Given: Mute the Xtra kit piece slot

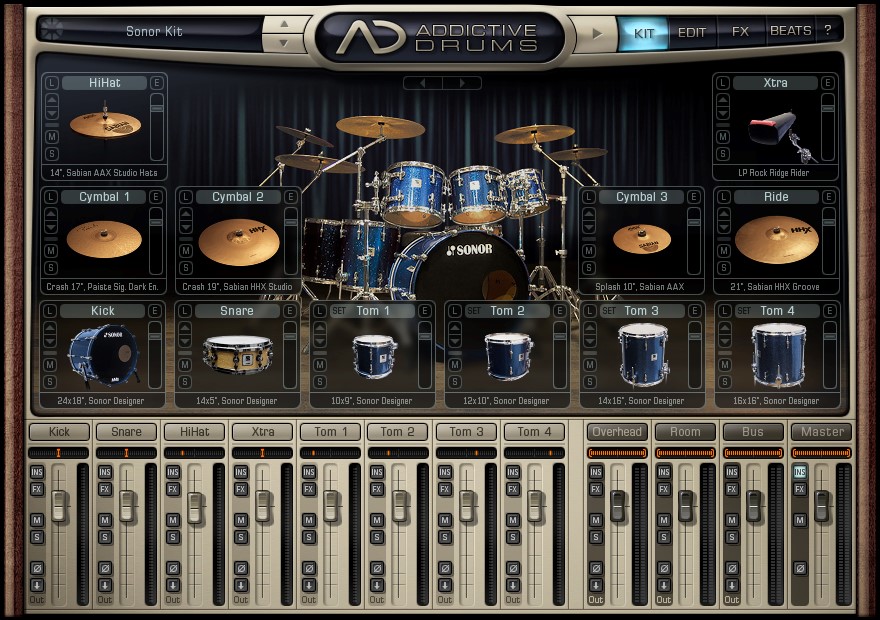Looking at the screenshot, I should tap(723, 137).
